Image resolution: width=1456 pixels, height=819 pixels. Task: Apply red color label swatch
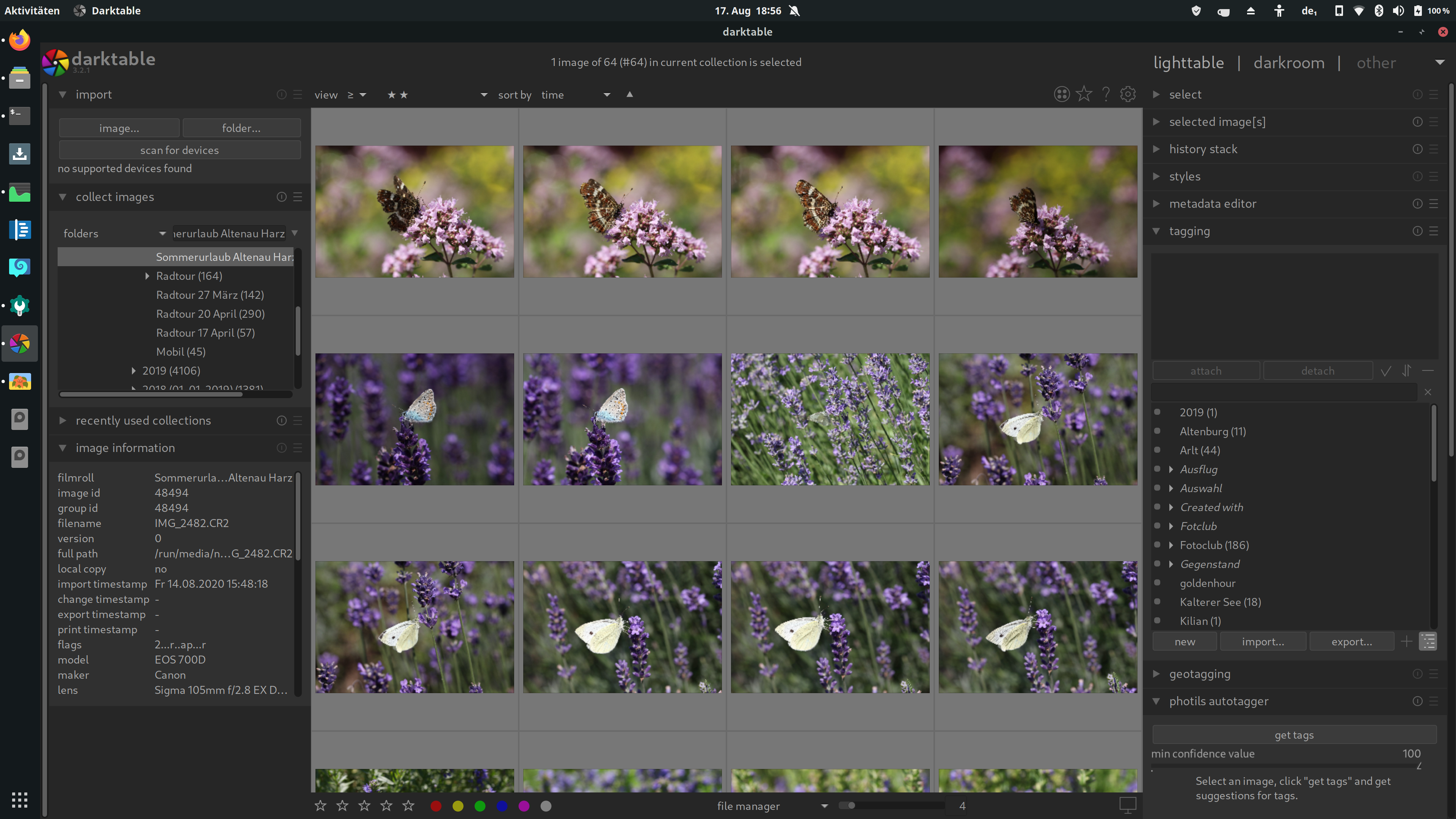pyautogui.click(x=436, y=806)
